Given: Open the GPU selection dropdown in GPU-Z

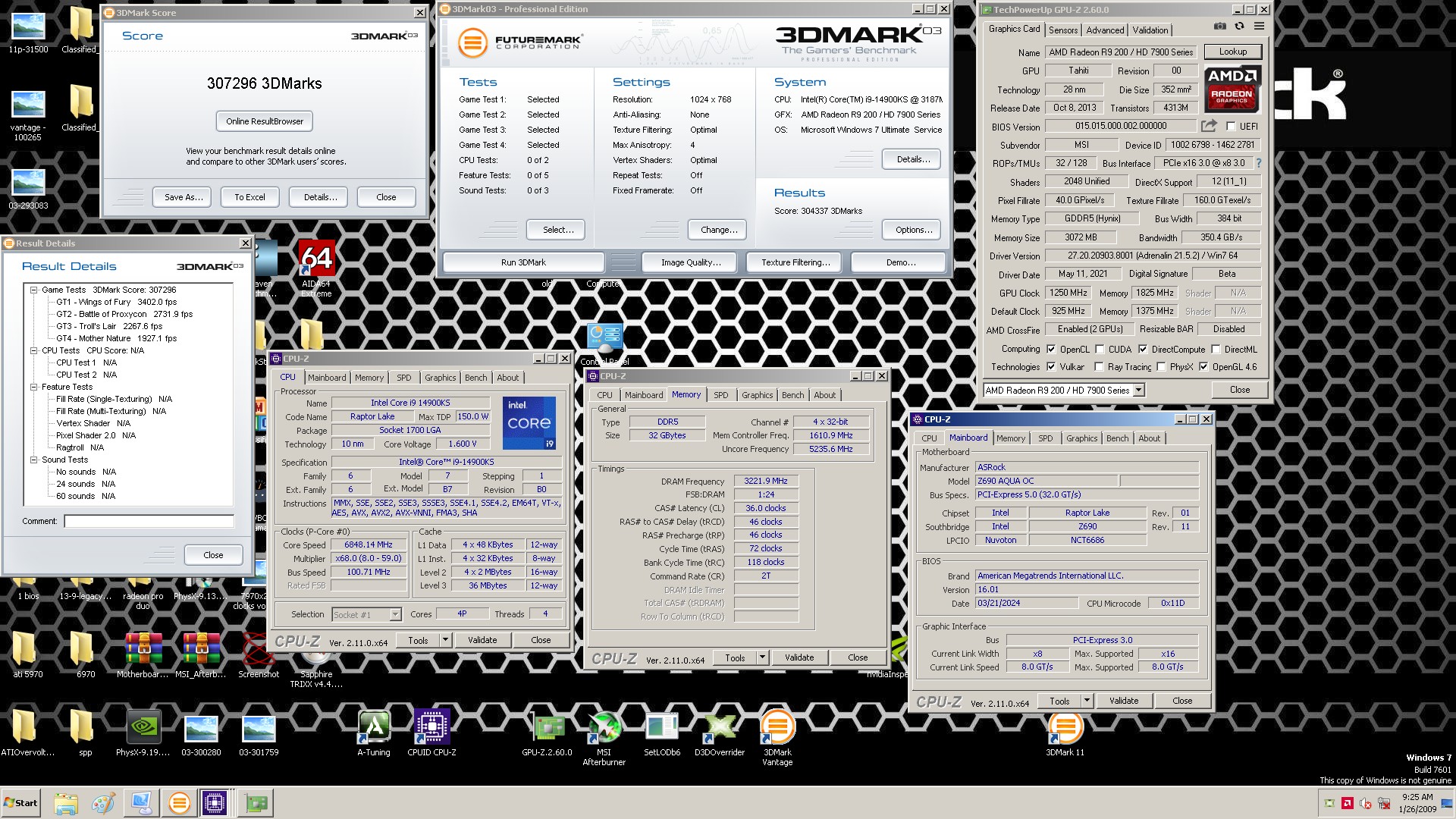Looking at the screenshot, I should click(1138, 391).
